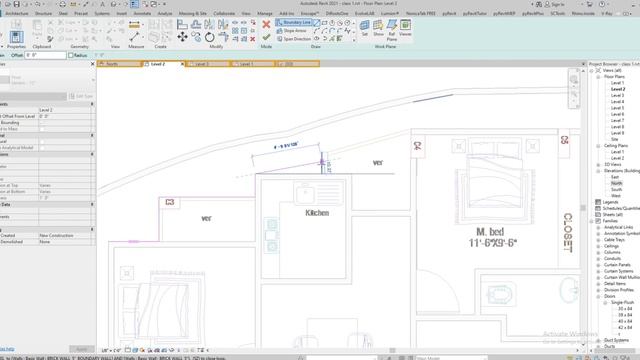Image resolution: width=640 pixels, height=360 pixels.
Task: Click the Offset input field
Action: point(45,55)
